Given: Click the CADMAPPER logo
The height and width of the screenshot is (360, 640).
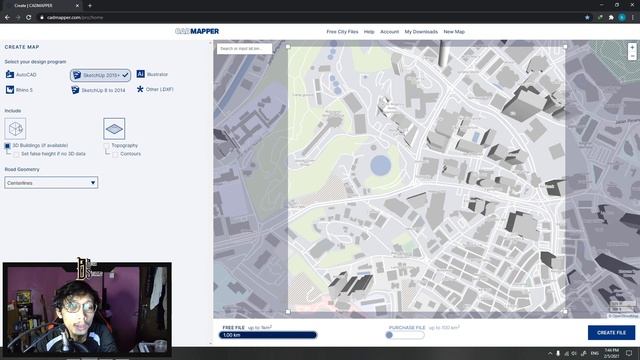Looking at the screenshot, I should tap(197, 31).
